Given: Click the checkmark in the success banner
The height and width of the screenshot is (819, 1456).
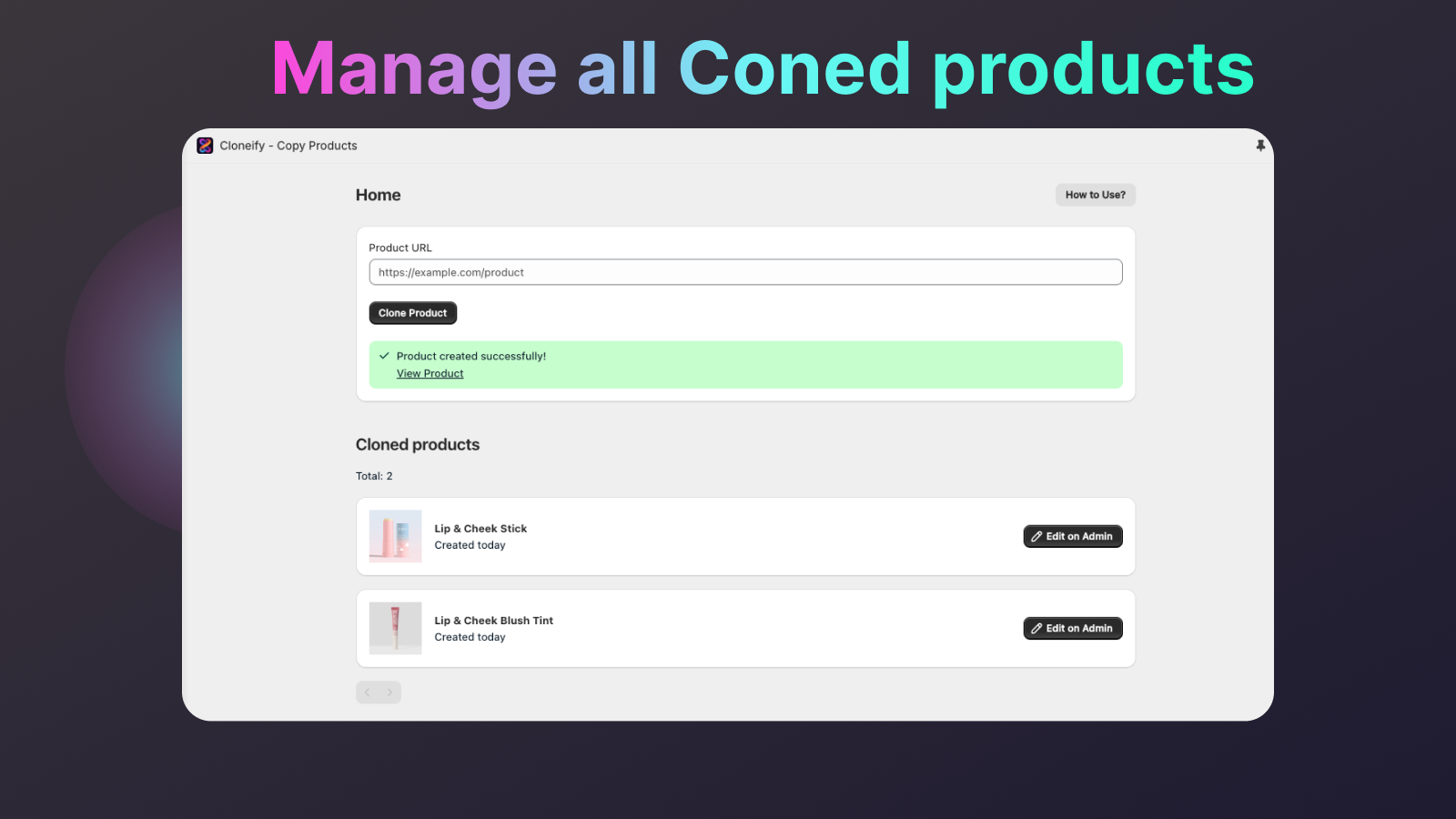Looking at the screenshot, I should pyautogui.click(x=385, y=356).
